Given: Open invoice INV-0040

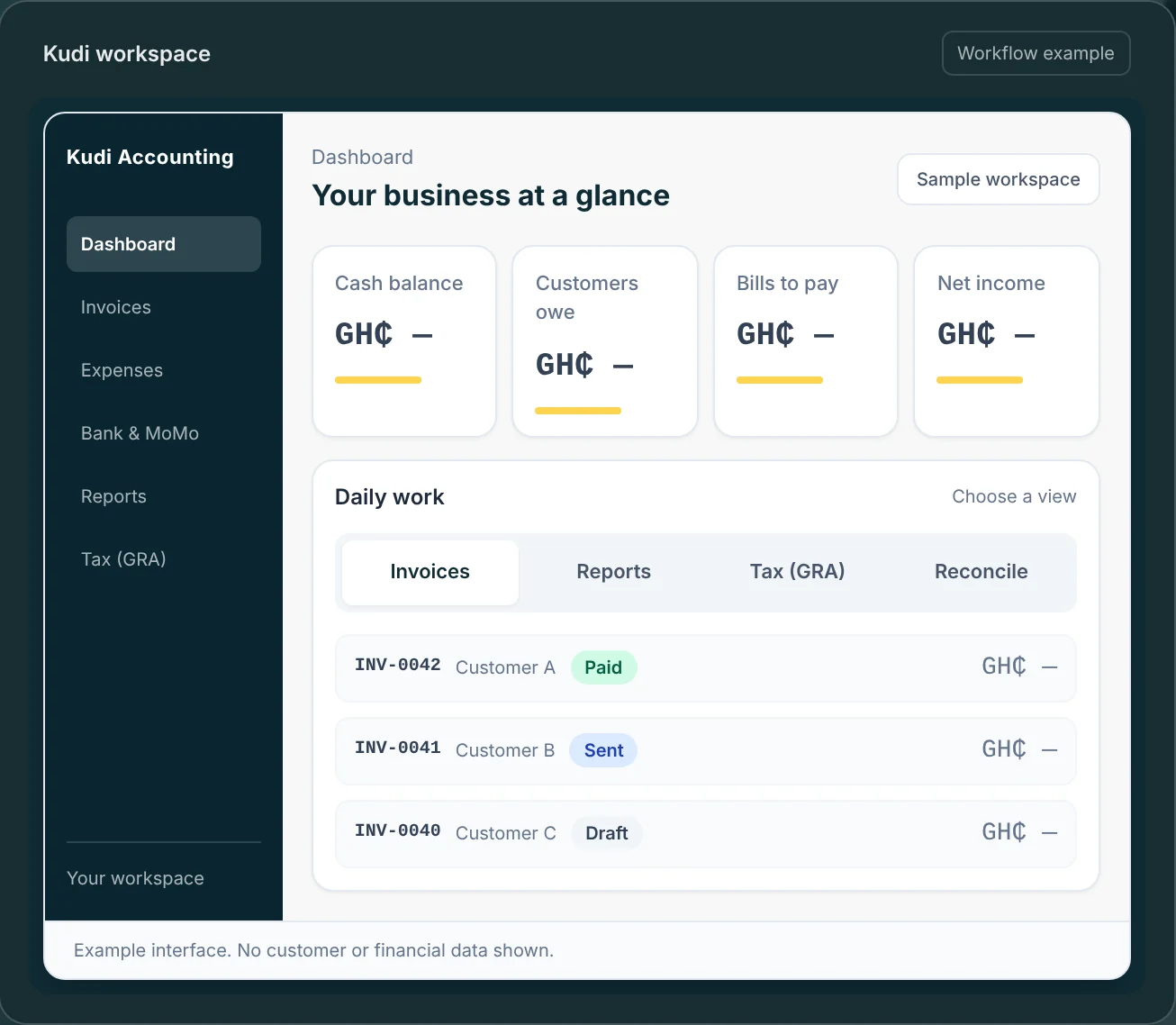Looking at the screenshot, I should pos(706,834).
